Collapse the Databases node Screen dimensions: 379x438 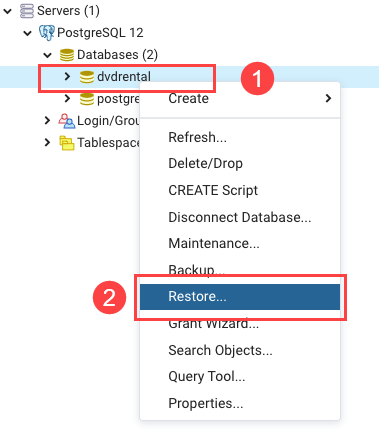[x=47, y=55]
